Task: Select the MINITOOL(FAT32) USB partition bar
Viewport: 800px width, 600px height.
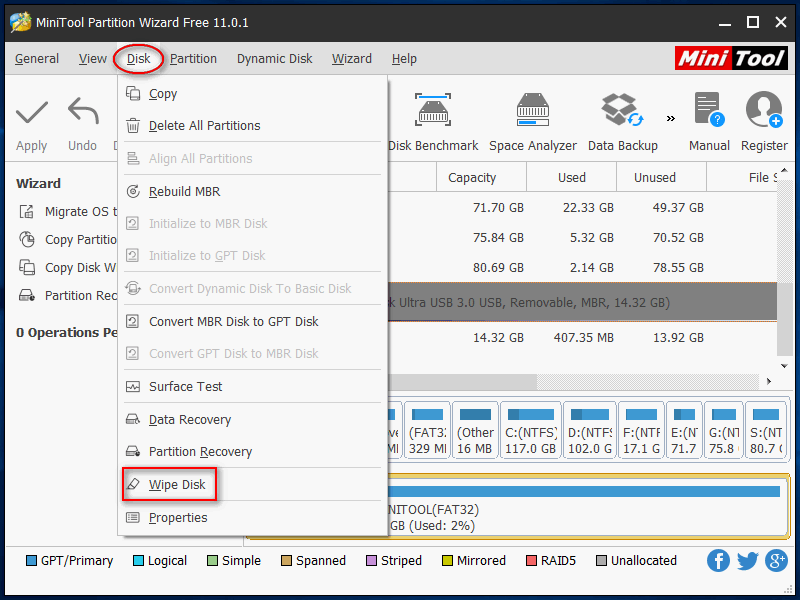Action: [x=588, y=506]
